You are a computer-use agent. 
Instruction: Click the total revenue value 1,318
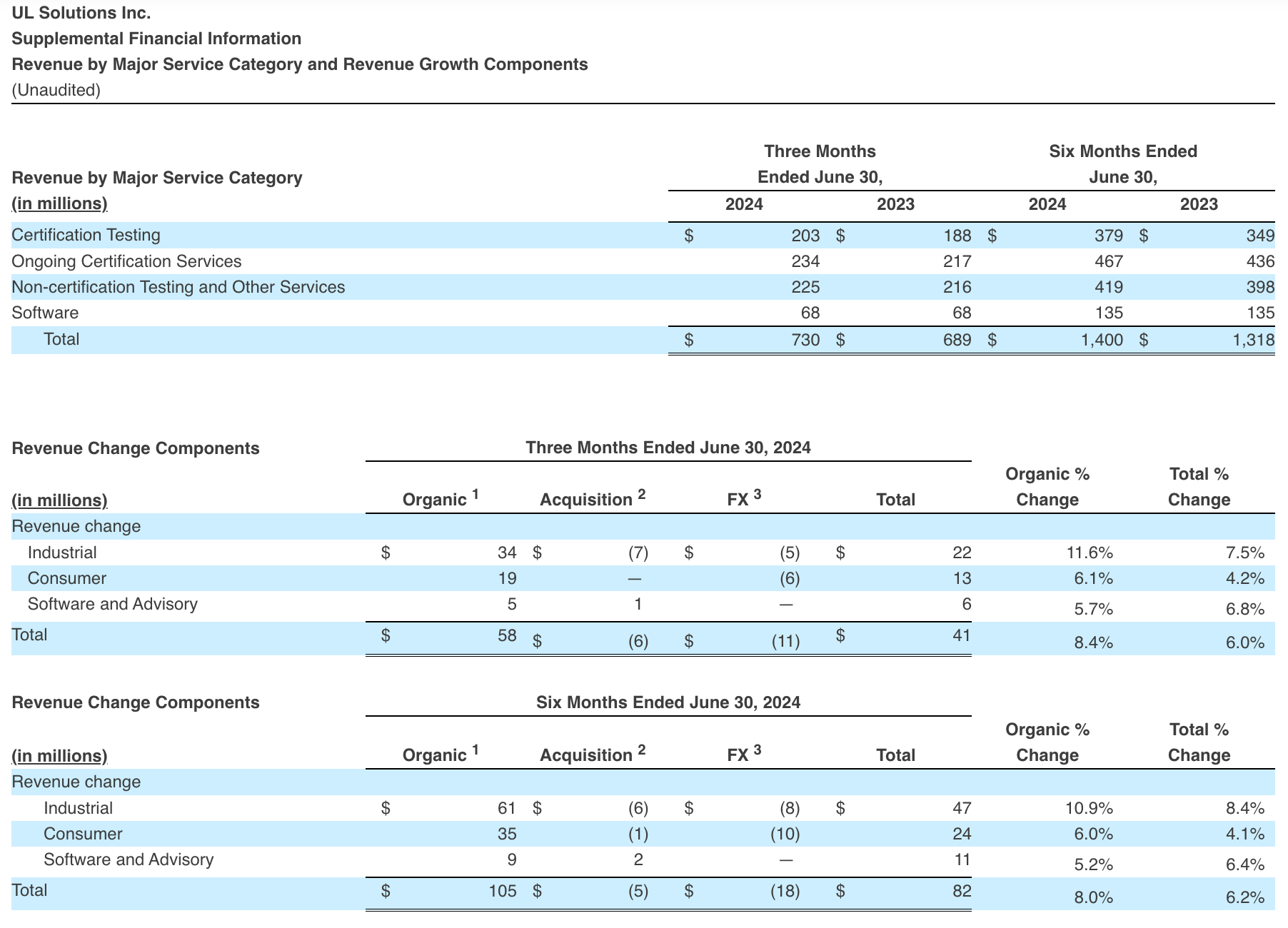(1253, 340)
